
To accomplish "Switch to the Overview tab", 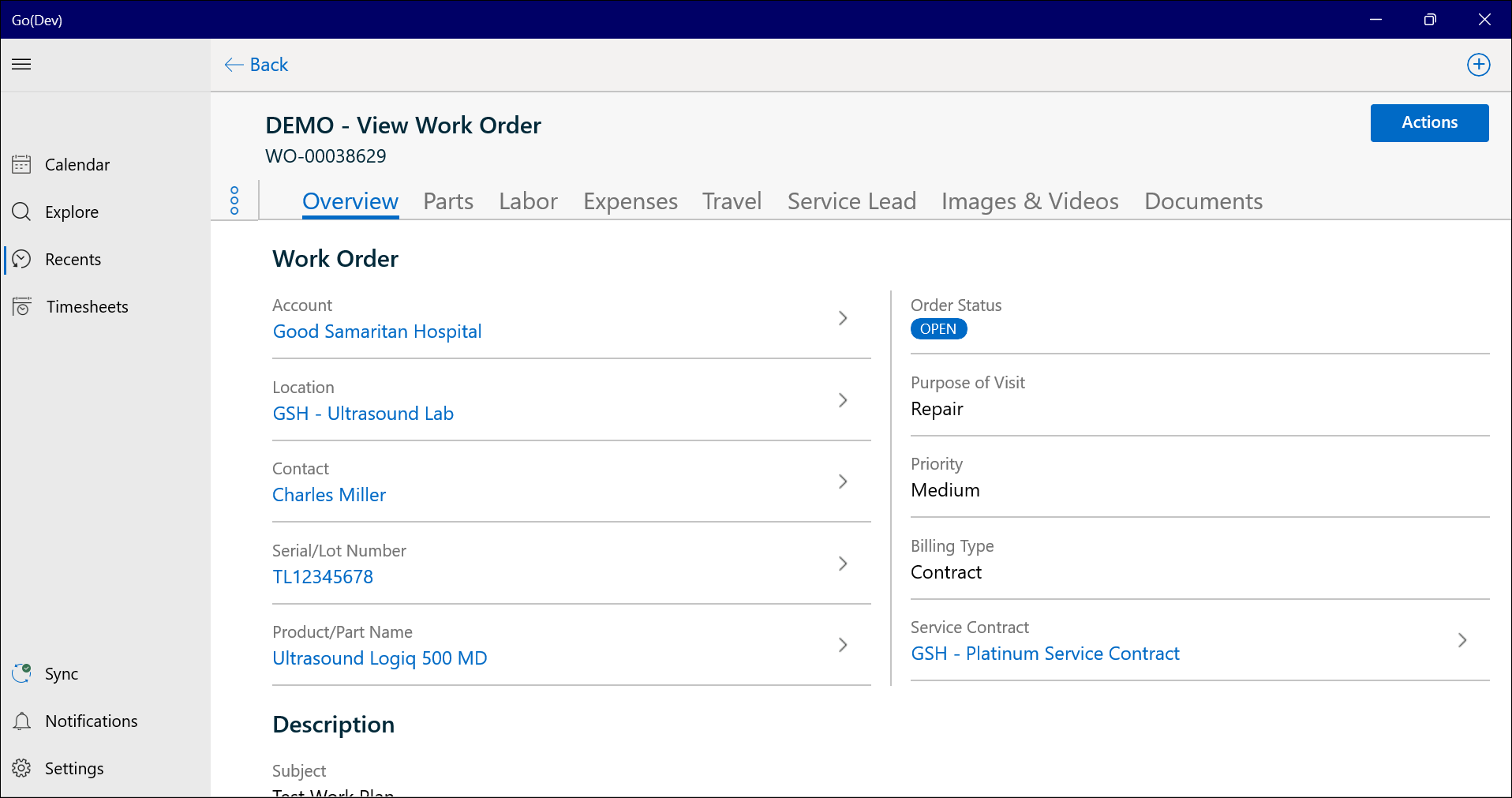I will click(x=350, y=201).
